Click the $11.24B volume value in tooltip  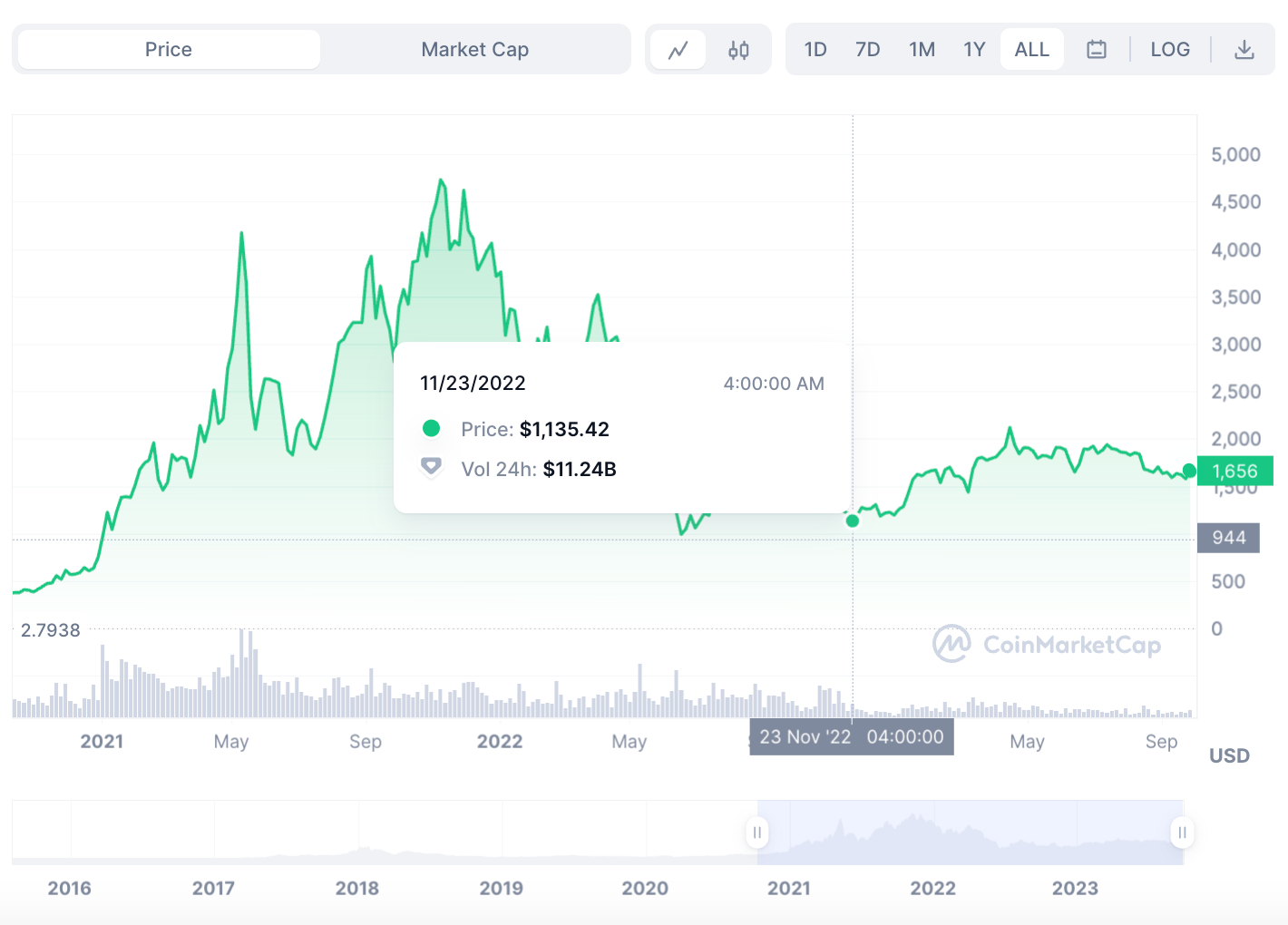(x=580, y=470)
